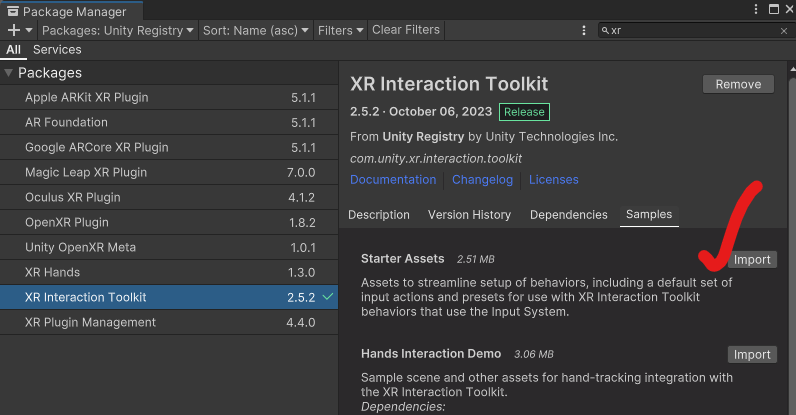The width and height of the screenshot is (796, 415).
Task: Clear the search field with the x icon
Action: tap(784, 31)
